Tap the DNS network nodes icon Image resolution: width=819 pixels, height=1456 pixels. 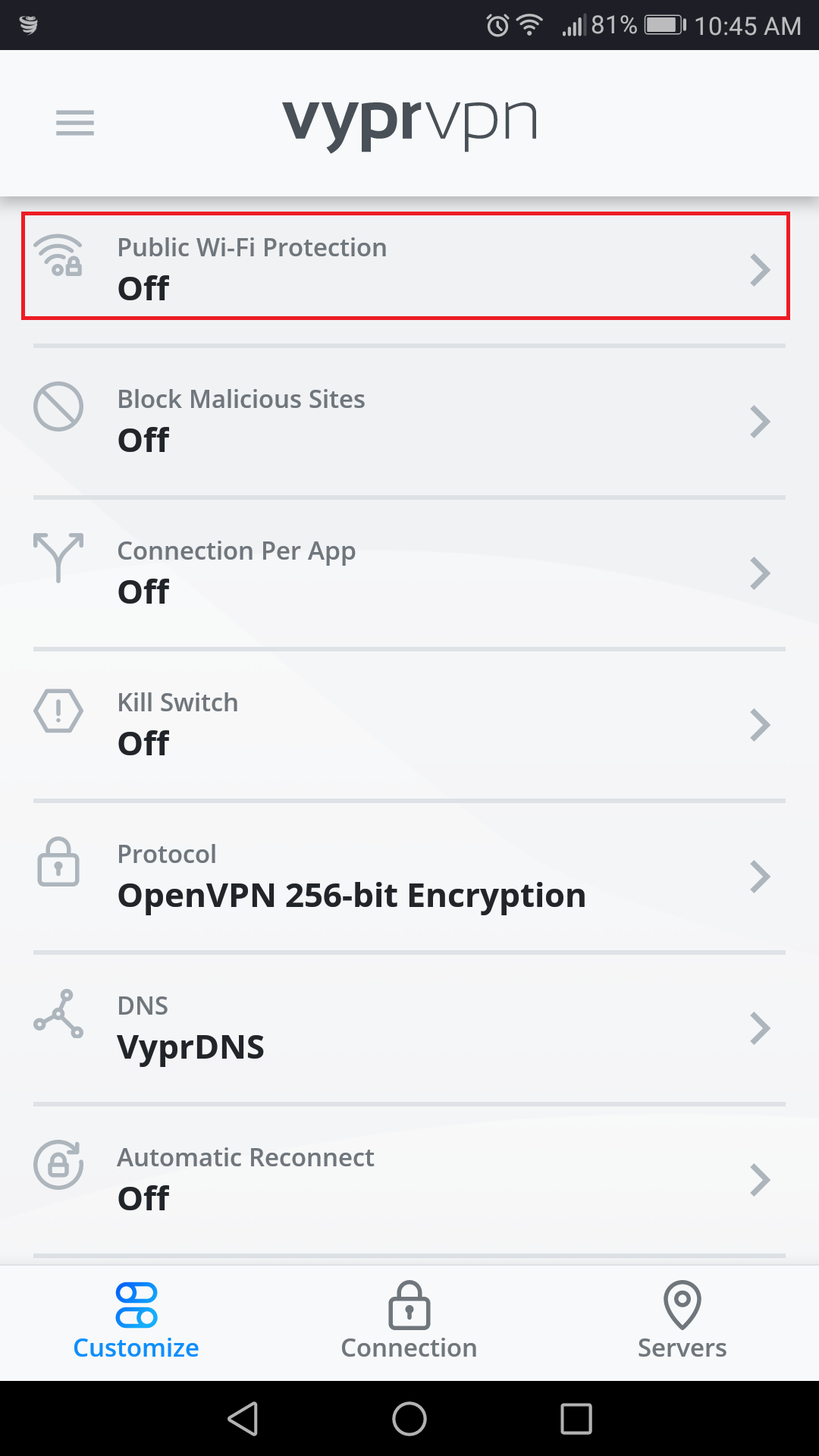coord(58,1013)
